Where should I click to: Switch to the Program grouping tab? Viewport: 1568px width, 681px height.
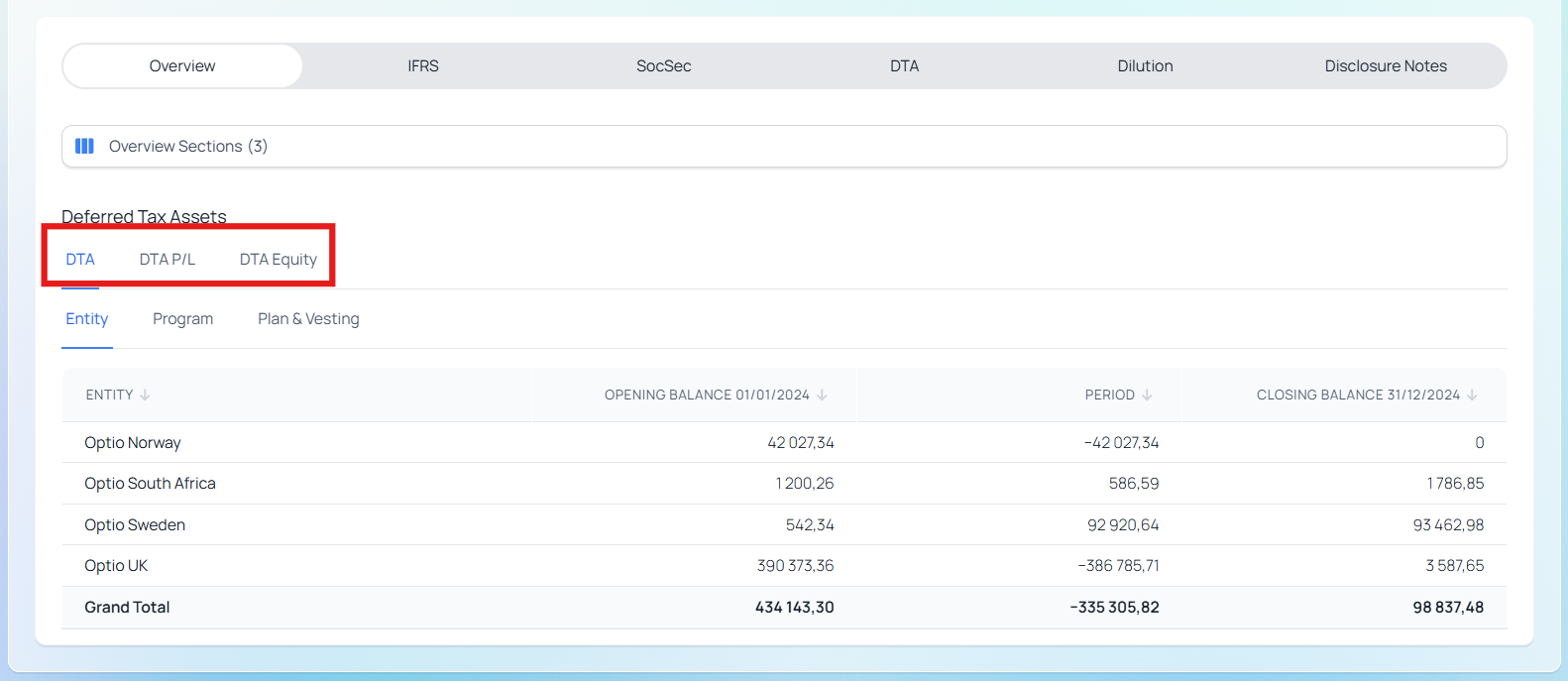pyautogui.click(x=183, y=318)
